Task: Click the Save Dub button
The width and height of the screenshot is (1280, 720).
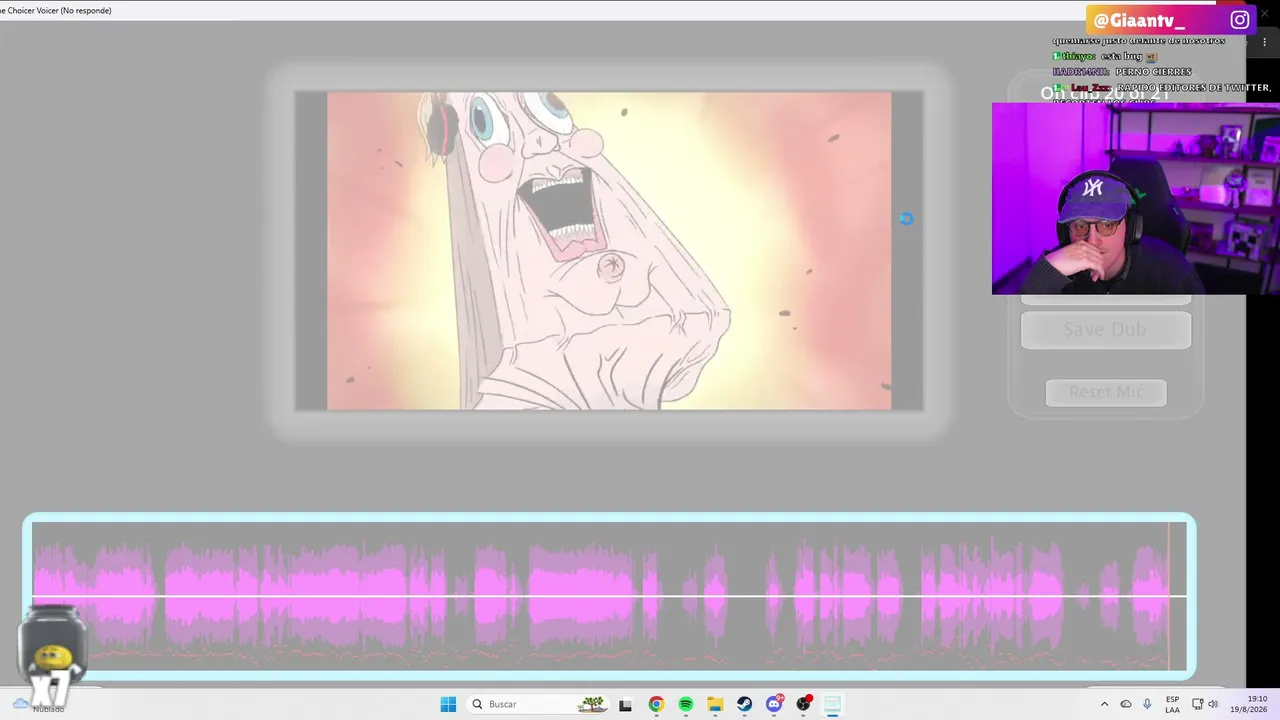Action: [x=1105, y=330]
